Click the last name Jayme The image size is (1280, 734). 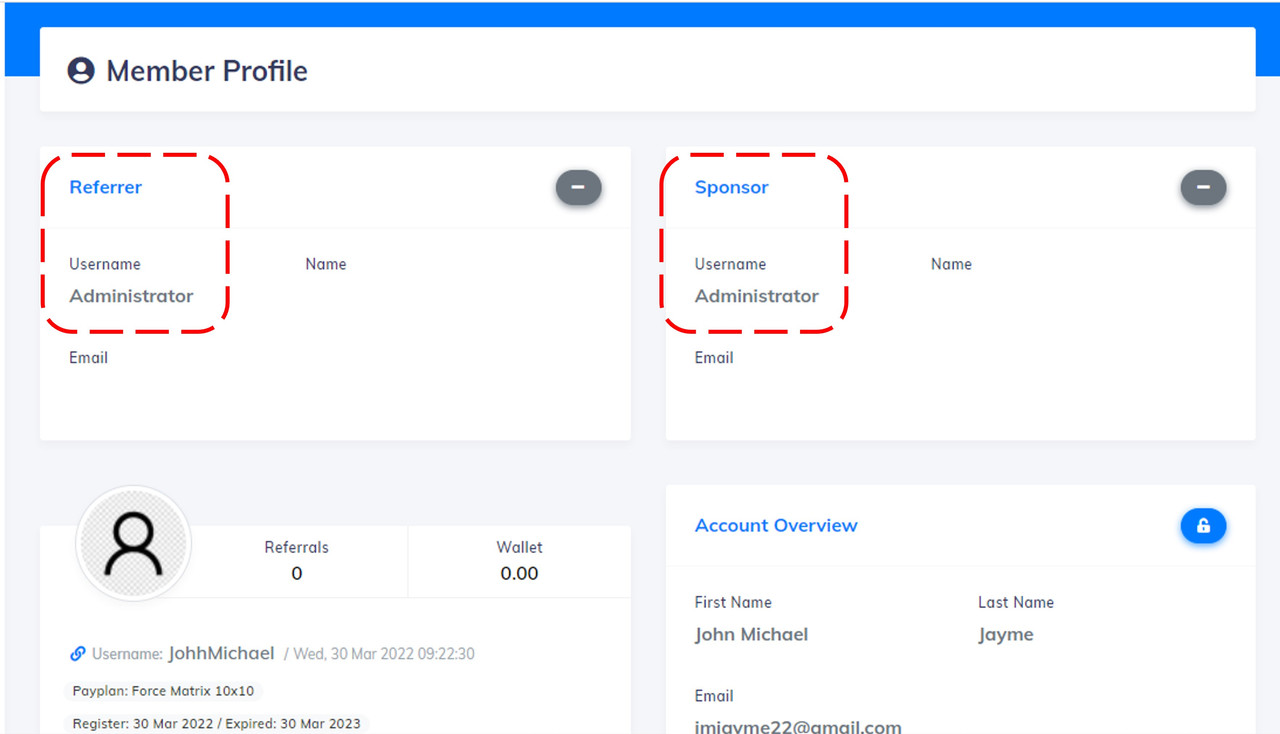[1005, 635]
